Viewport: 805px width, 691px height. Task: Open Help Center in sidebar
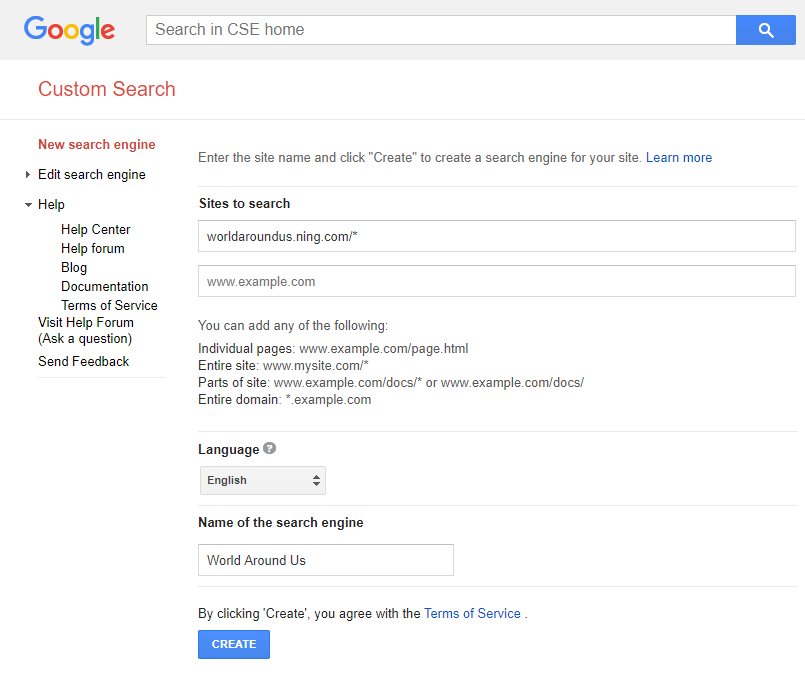click(95, 229)
